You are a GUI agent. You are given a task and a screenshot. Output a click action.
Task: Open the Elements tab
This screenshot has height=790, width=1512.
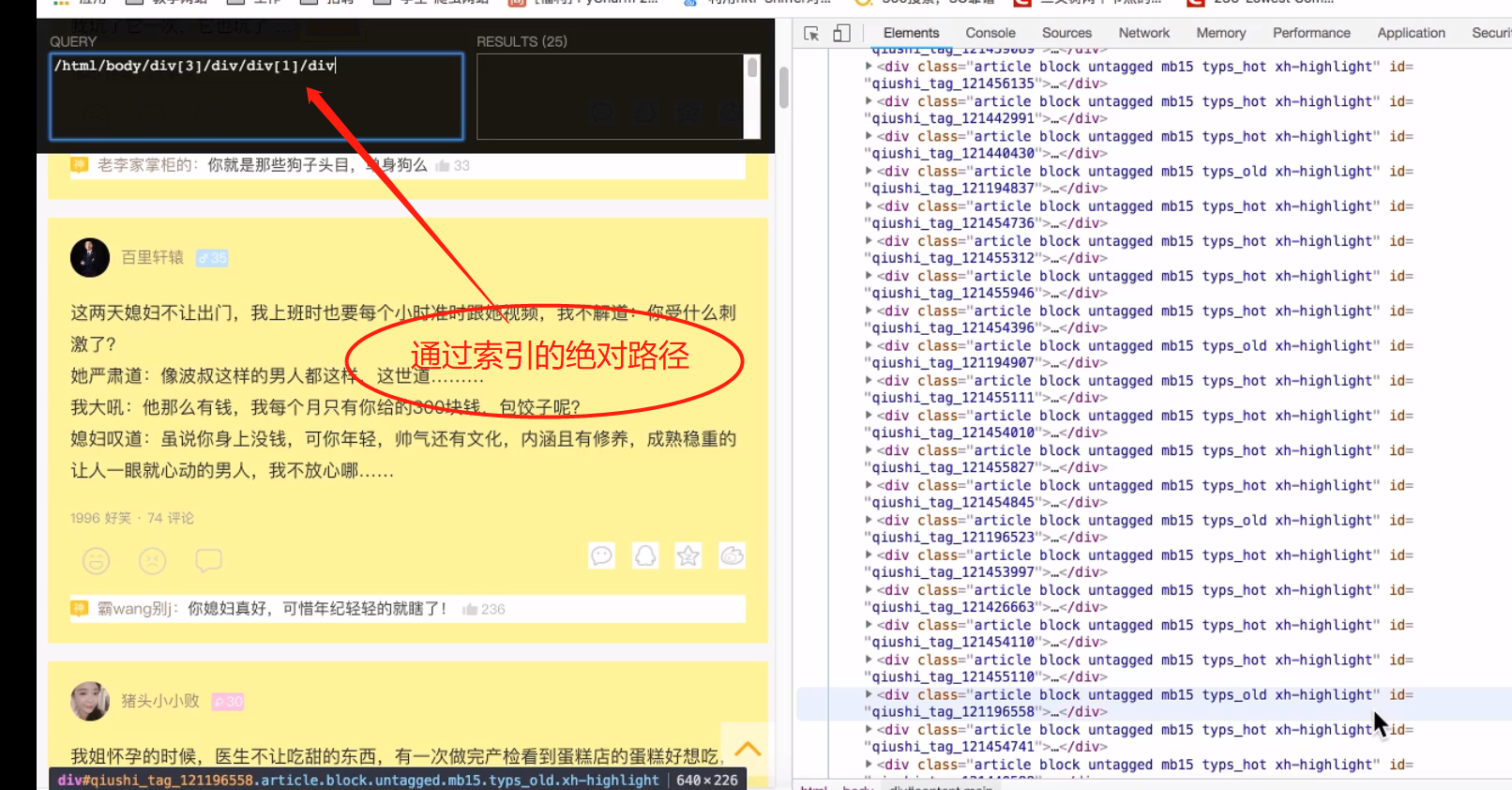tap(911, 33)
